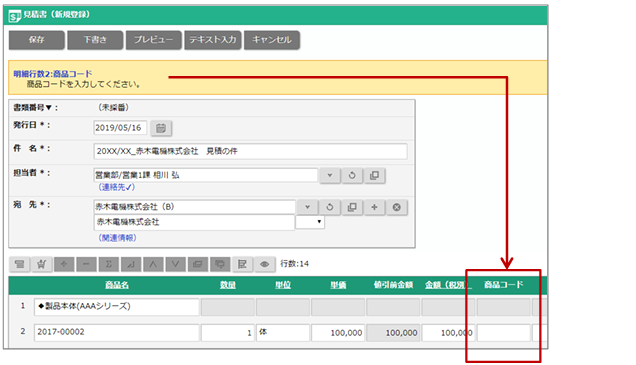Viewport: 636px width, 365px height.
Task: Click the 数量 column header
Action: point(228,285)
